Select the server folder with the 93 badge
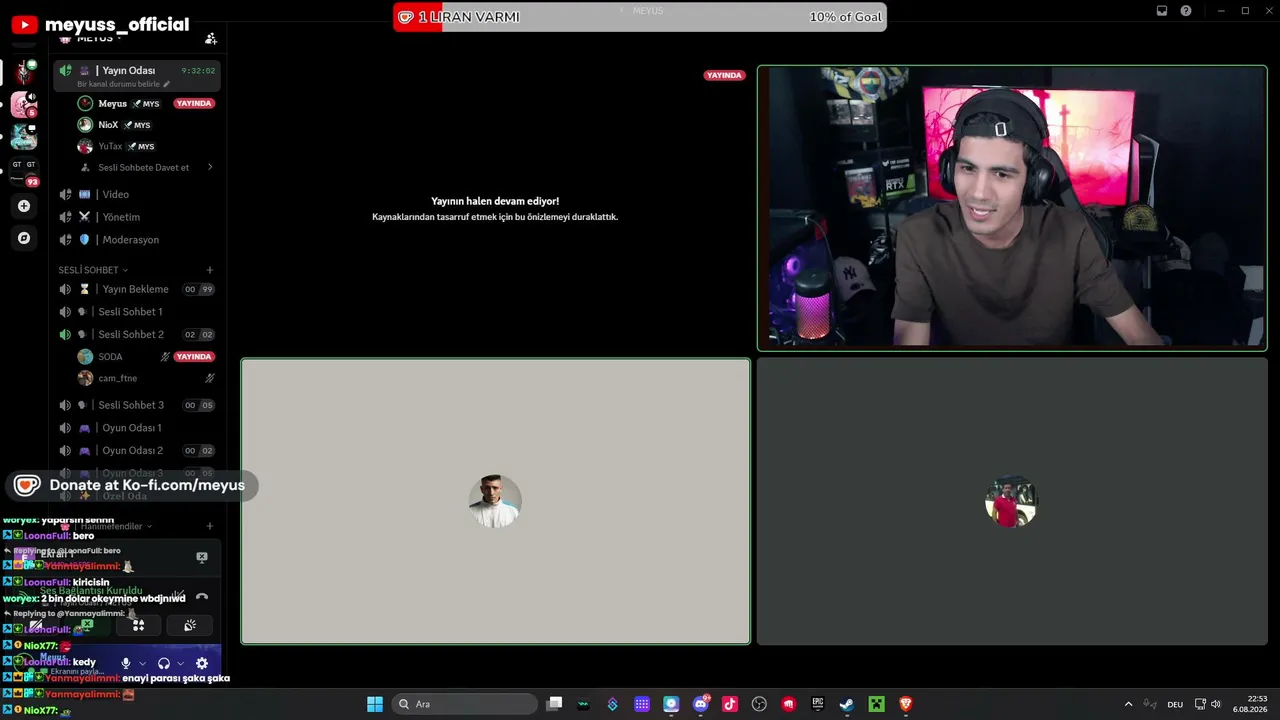1280x720 pixels. pos(24,171)
